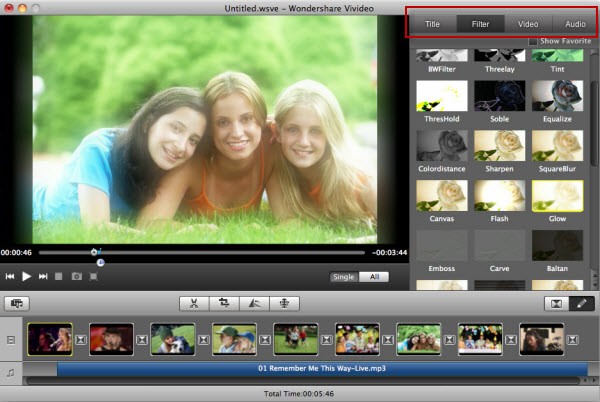
Task: Edit transition after the last clip
Action: point(572,340)
